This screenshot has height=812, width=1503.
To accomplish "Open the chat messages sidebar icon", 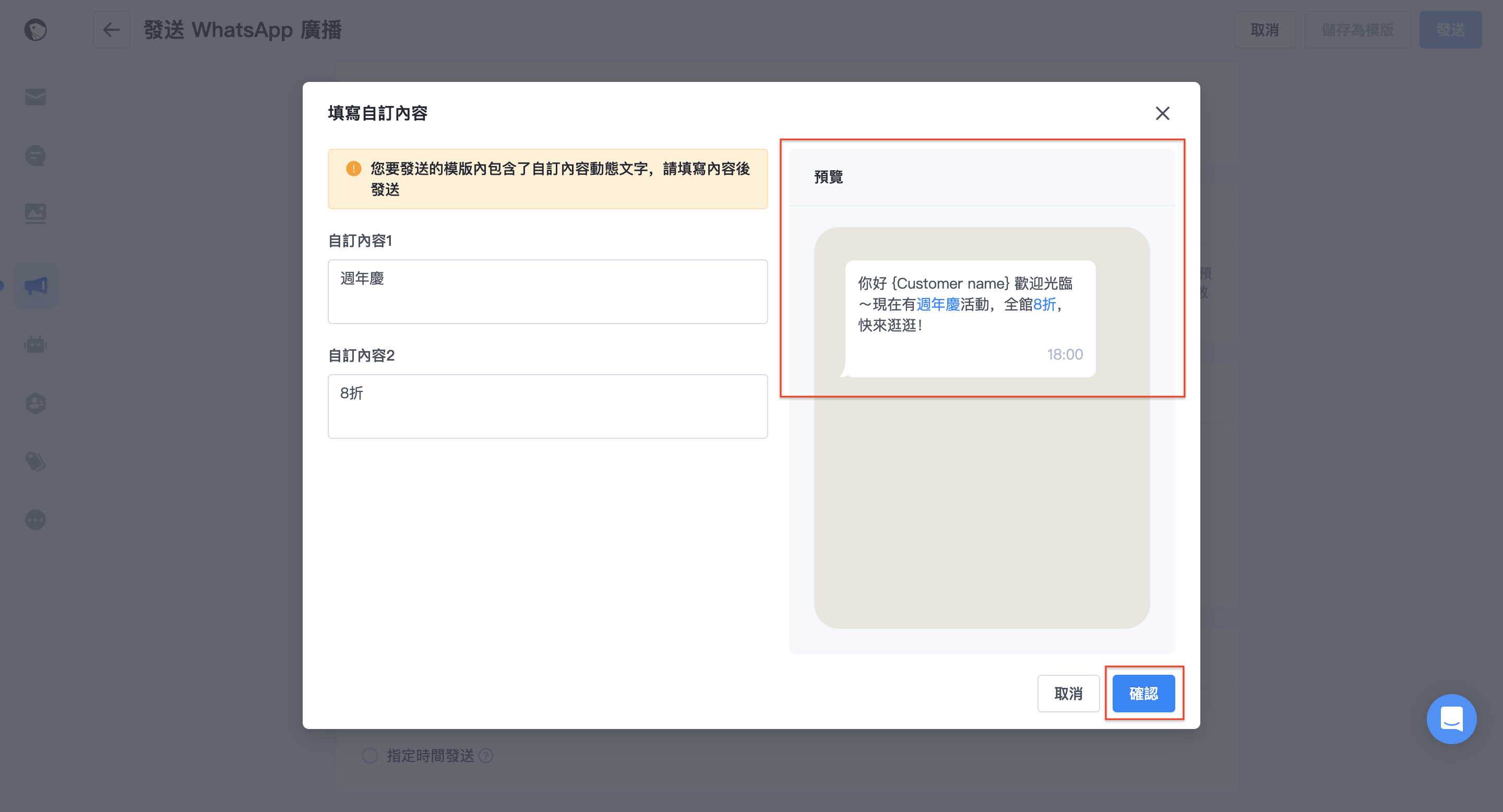I will [x=35, y=156].
